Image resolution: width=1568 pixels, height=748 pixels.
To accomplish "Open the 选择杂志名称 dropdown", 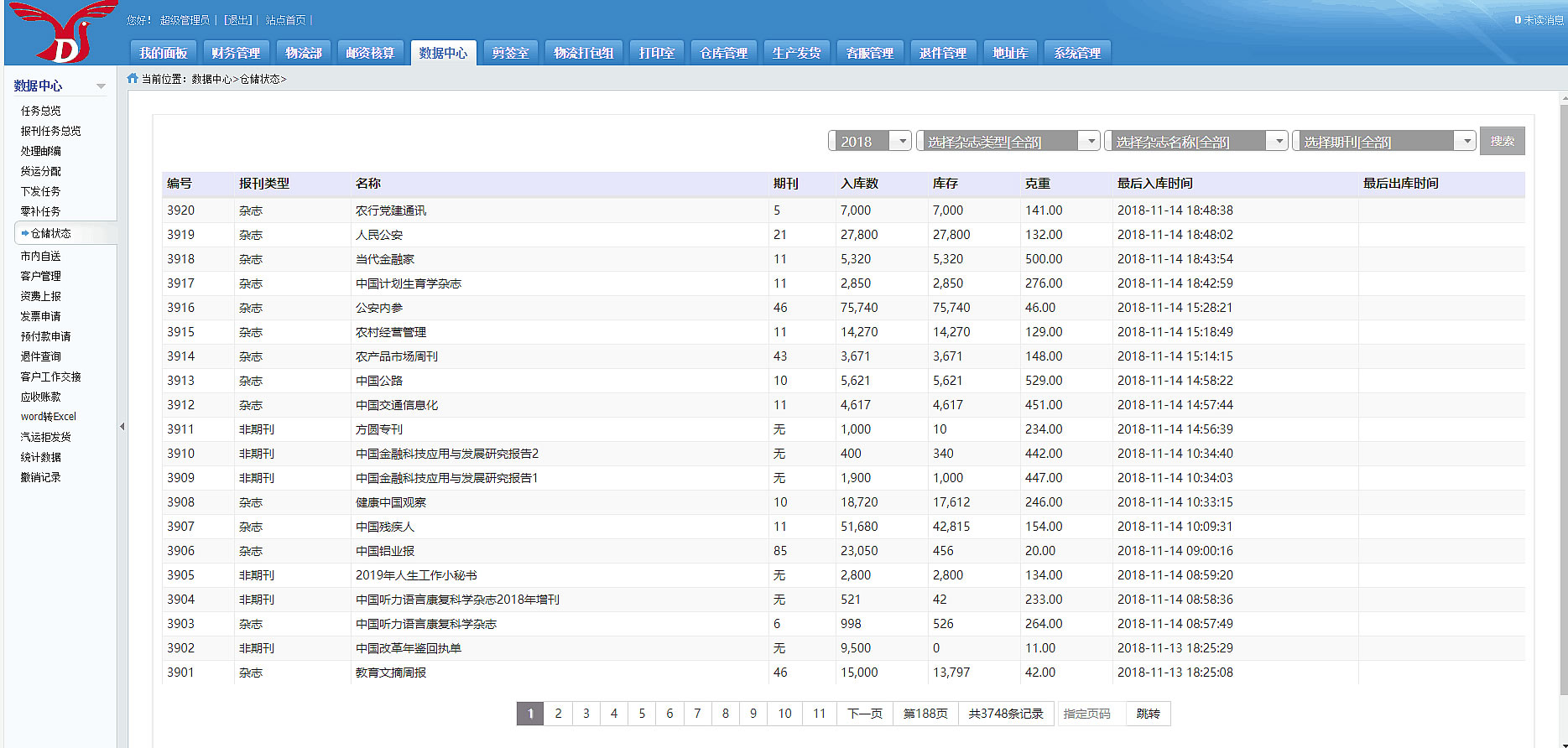I will point(1196,142).
